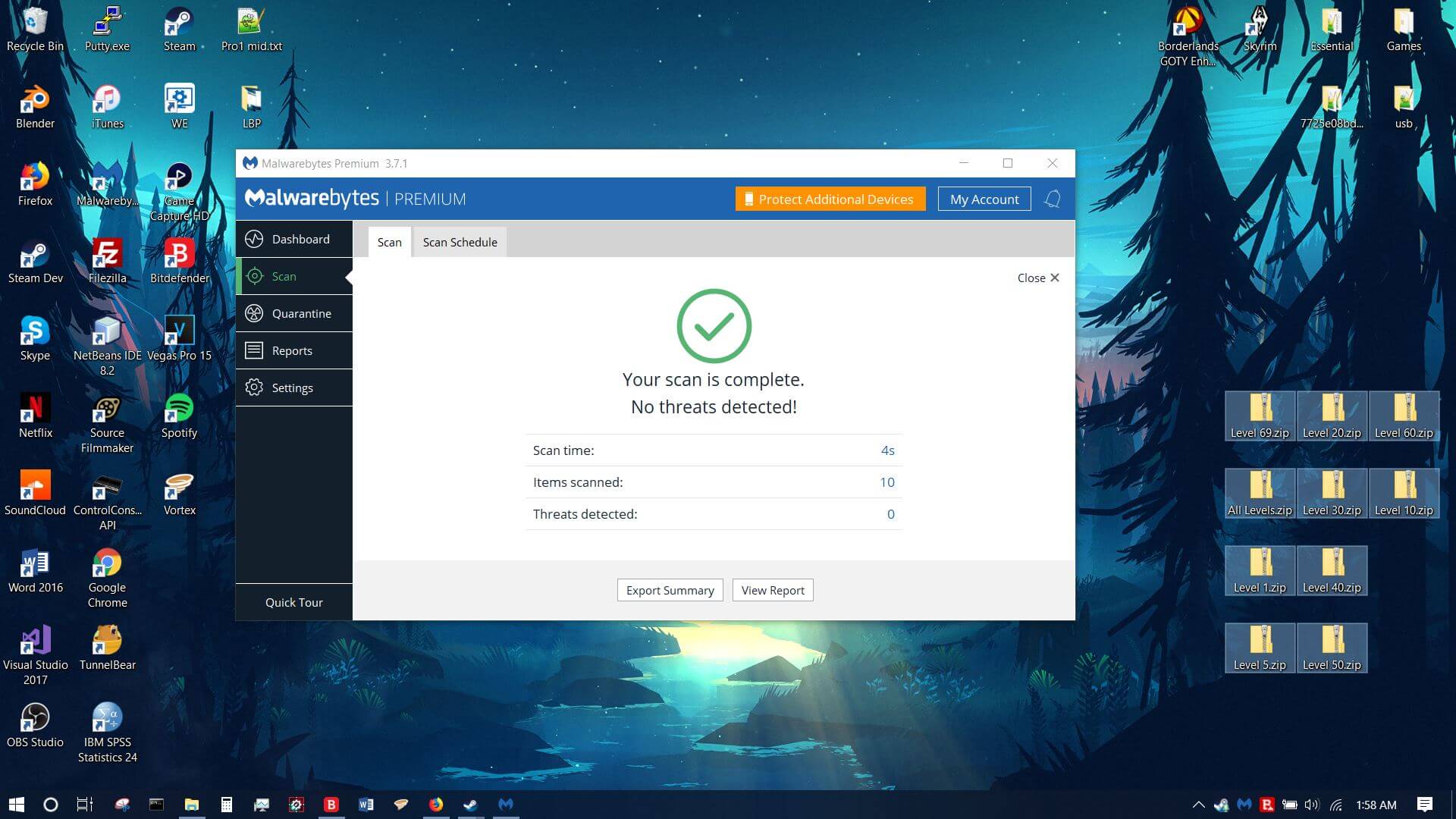1456x819 pixels.
Task: Expand hidden system tray icons
Action: (1198, 805)
